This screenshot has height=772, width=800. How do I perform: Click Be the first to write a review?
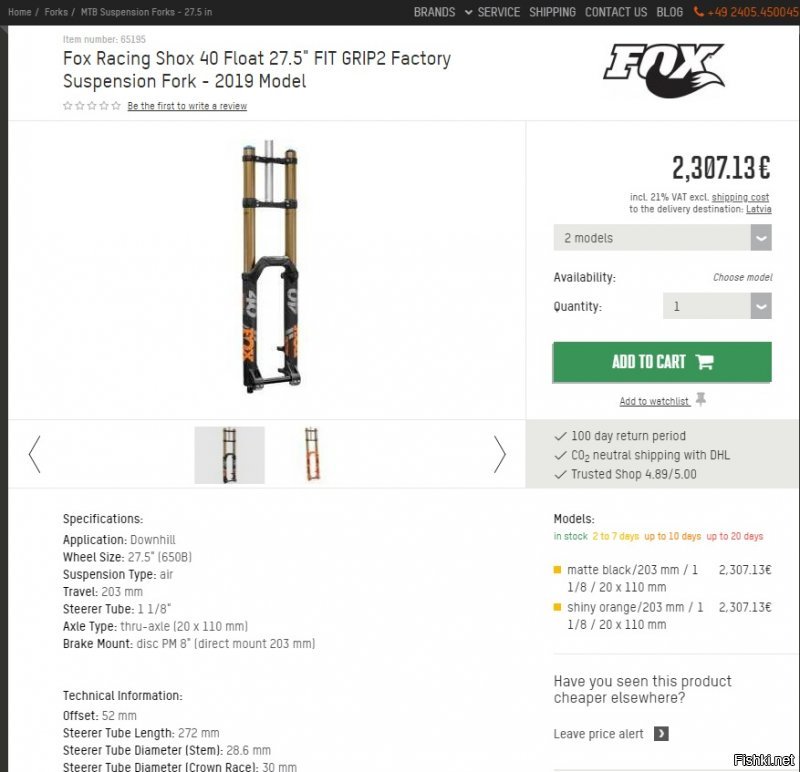pyautogui.click(x=187, y=106)
